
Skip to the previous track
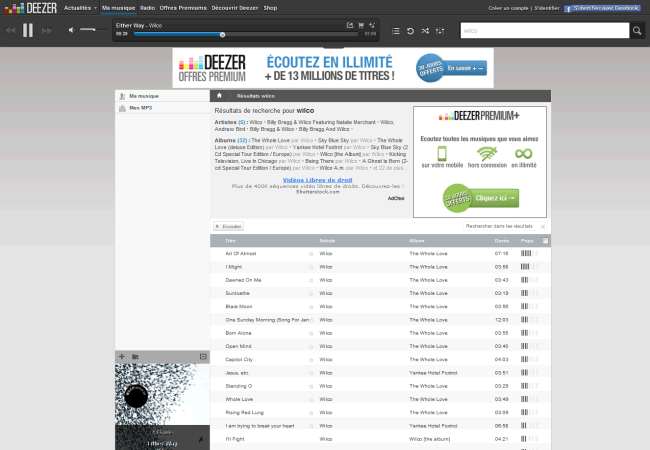click(x=10, y=30)
